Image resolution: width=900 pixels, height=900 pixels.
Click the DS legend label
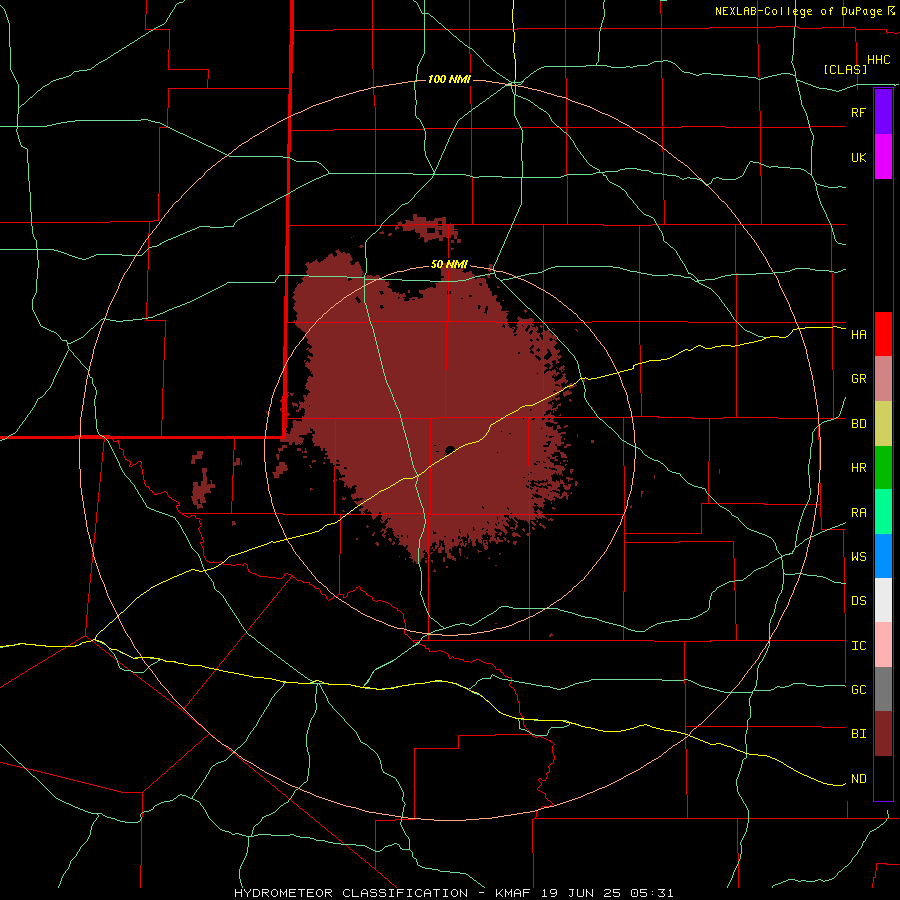coord(858,601)
